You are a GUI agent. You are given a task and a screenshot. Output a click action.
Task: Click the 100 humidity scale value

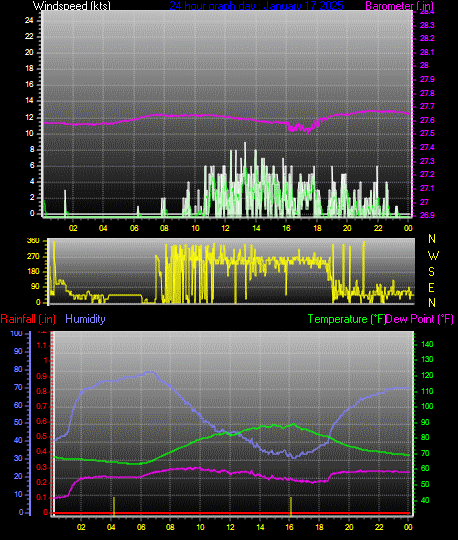(x=17, y=334)
